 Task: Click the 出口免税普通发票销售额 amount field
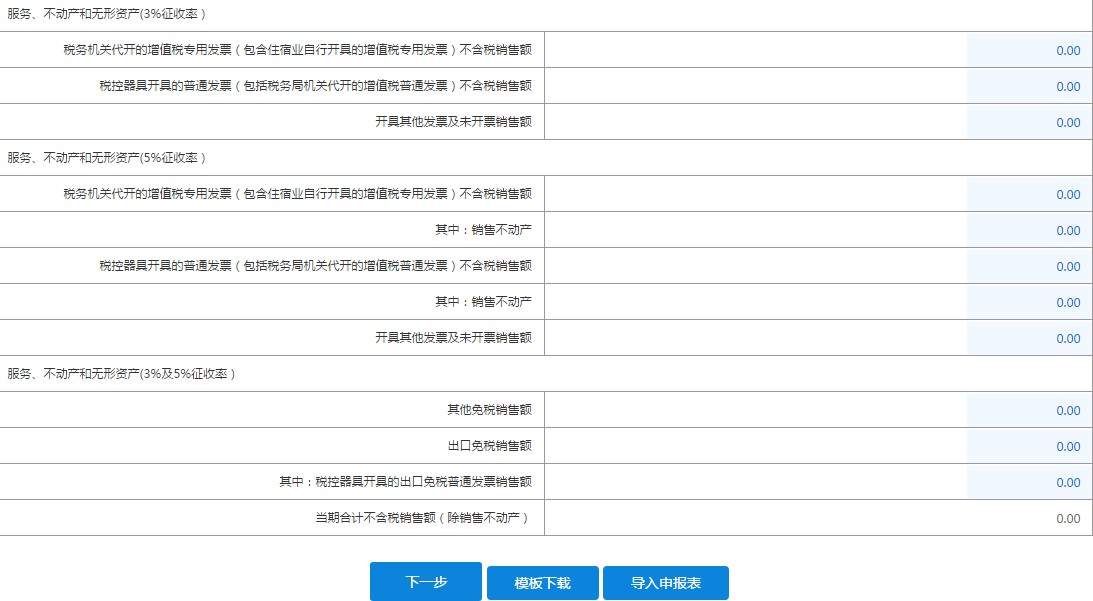tap(1030, 482)
